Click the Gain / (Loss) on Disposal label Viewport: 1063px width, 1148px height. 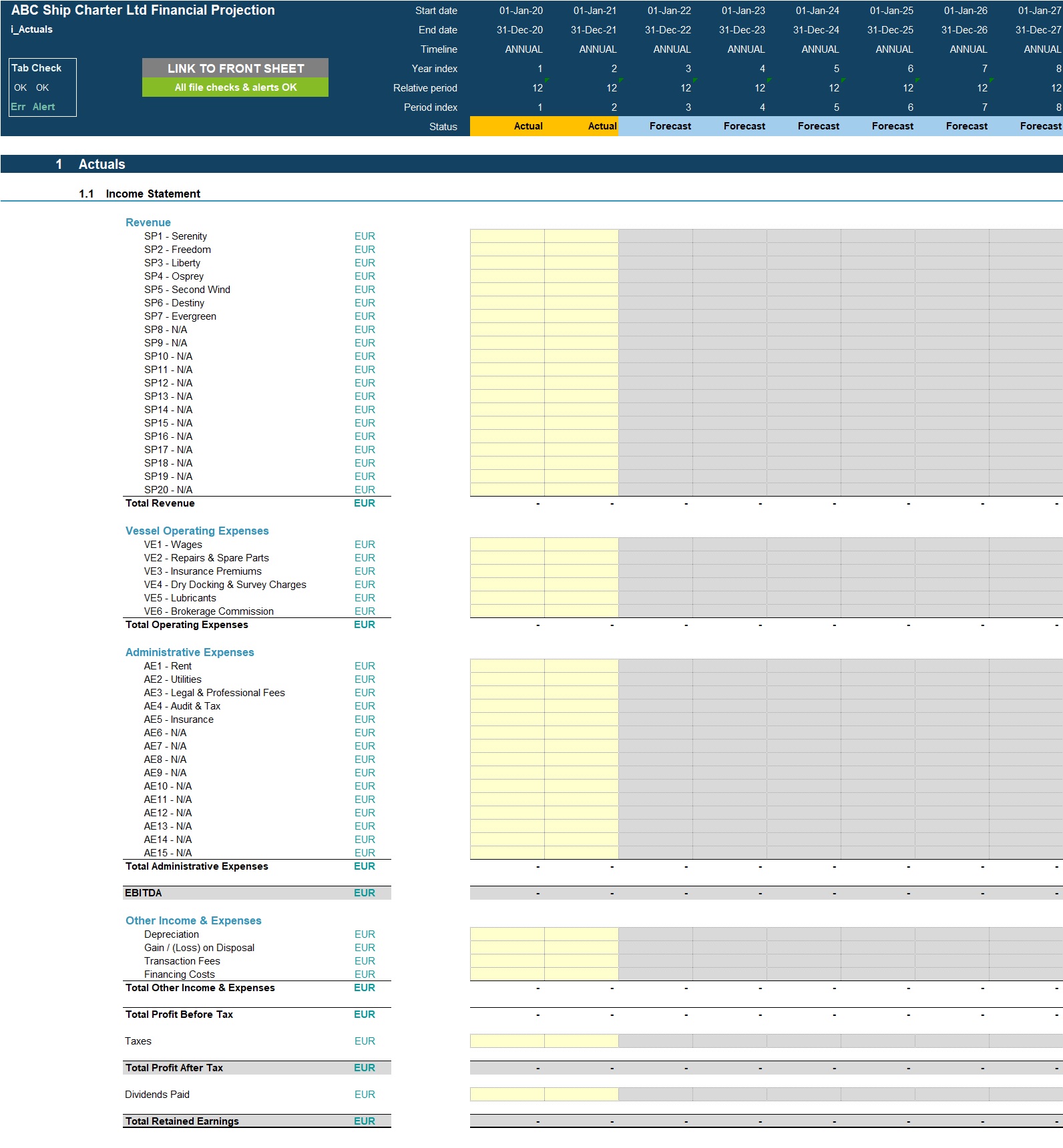click(x=199, y=948)
